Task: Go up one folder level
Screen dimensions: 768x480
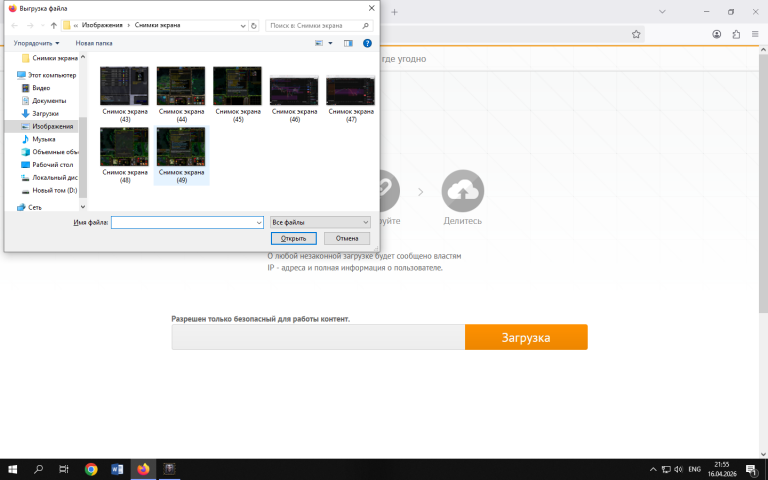Action: click(x=54, y=25)
